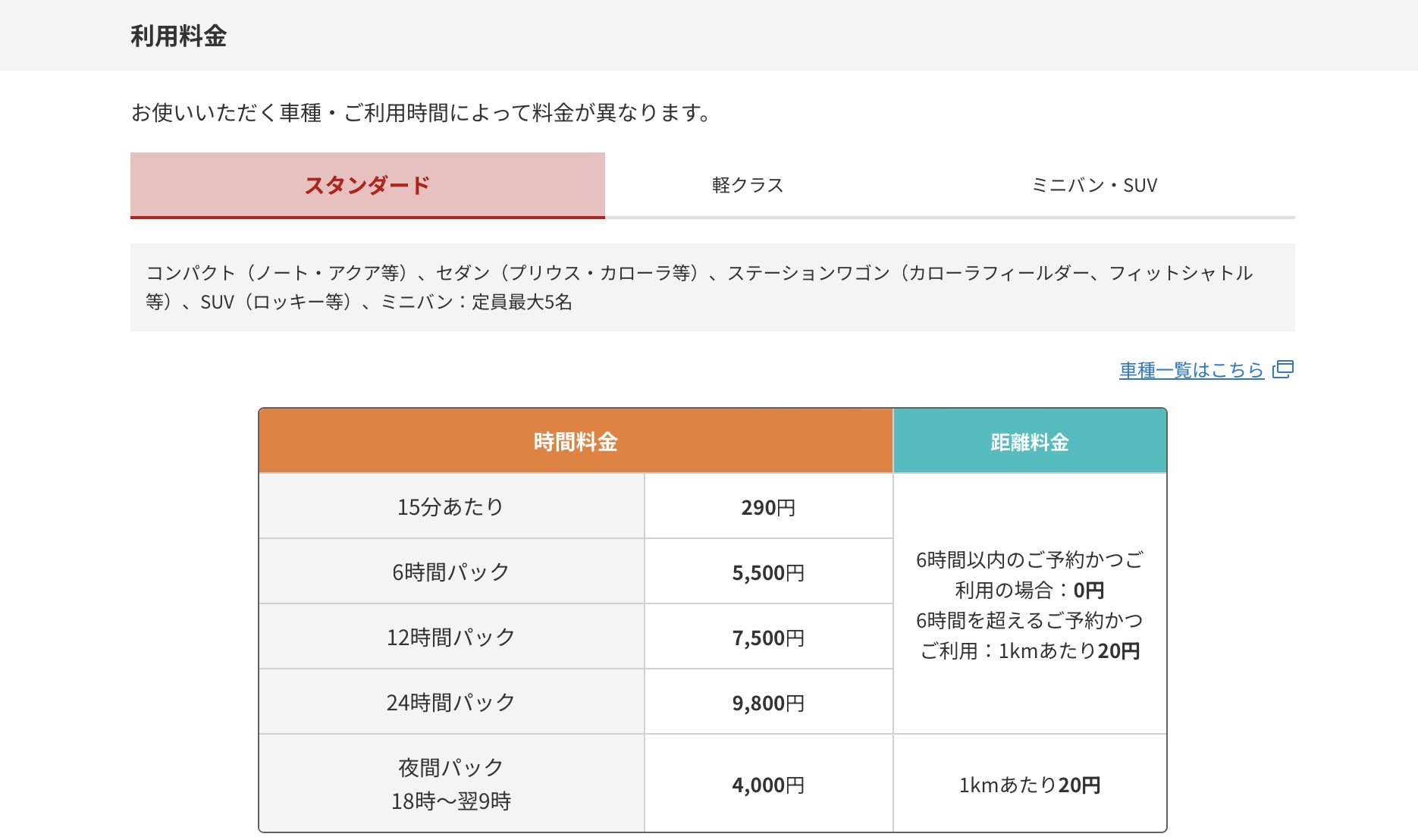The width and height of the screenshot is (1418, 840).
Task: Select the 290円 price cell
Action: tap(768, 507)
